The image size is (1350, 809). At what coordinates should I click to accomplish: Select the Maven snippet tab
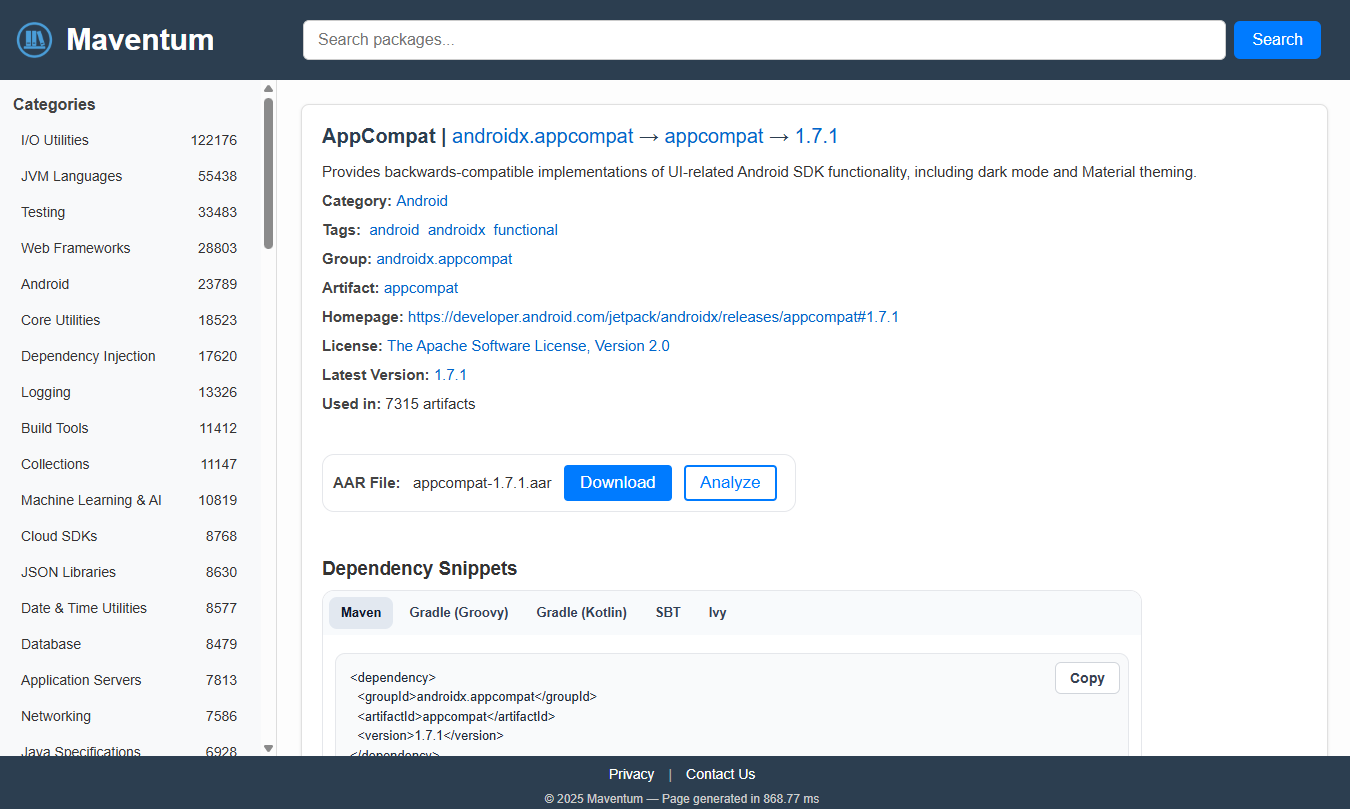(x=361, y=613)
